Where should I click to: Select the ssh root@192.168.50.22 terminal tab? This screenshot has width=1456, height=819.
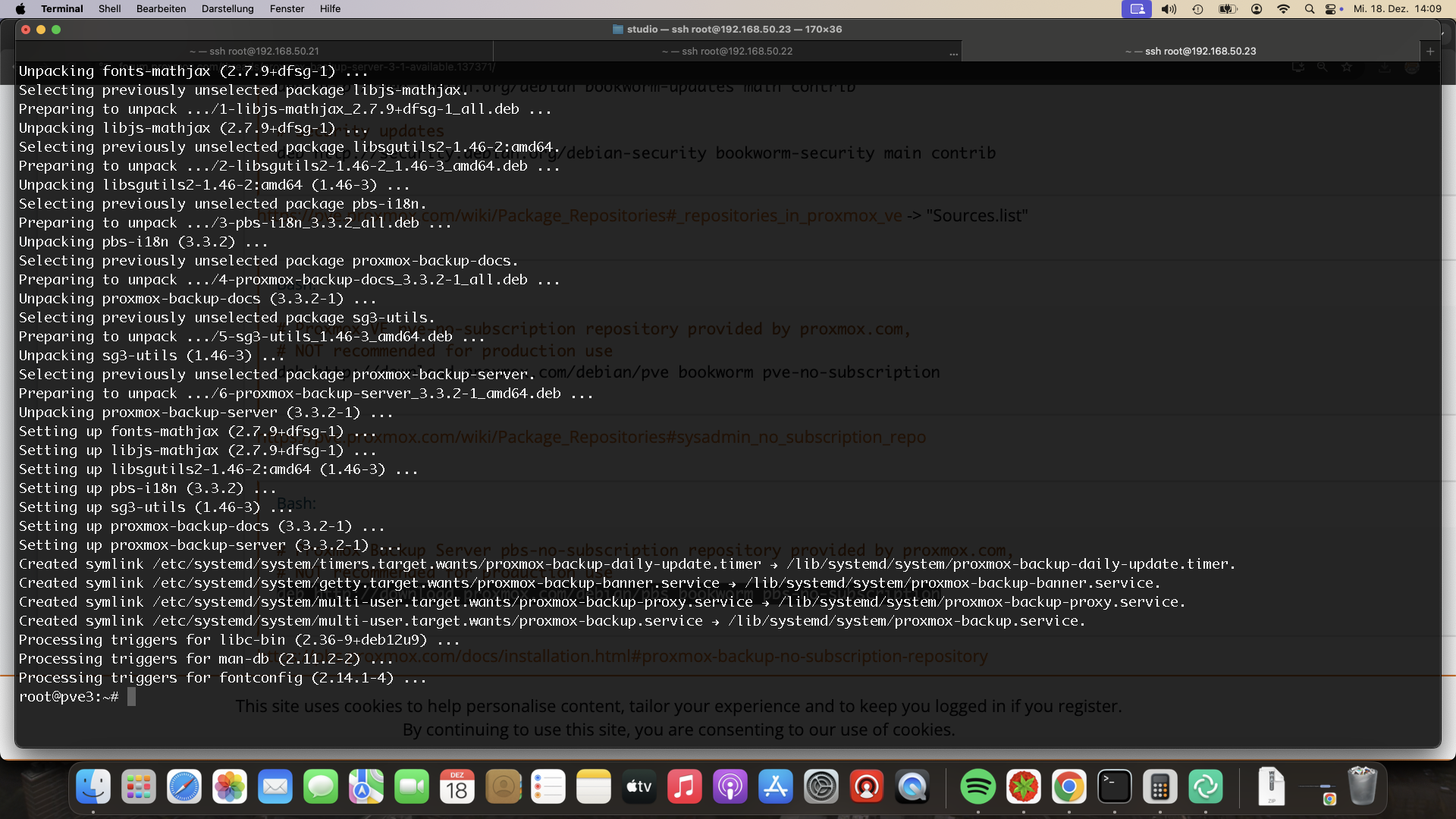tap(727, 50)
